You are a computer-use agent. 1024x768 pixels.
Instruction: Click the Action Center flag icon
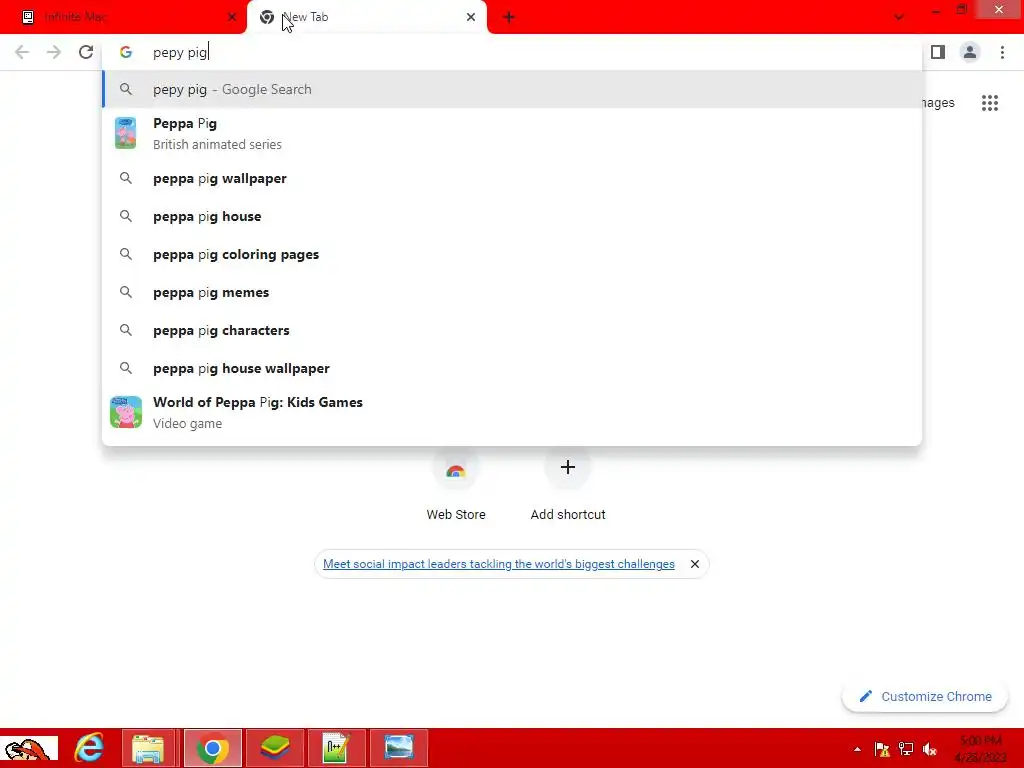pos(882,749)
